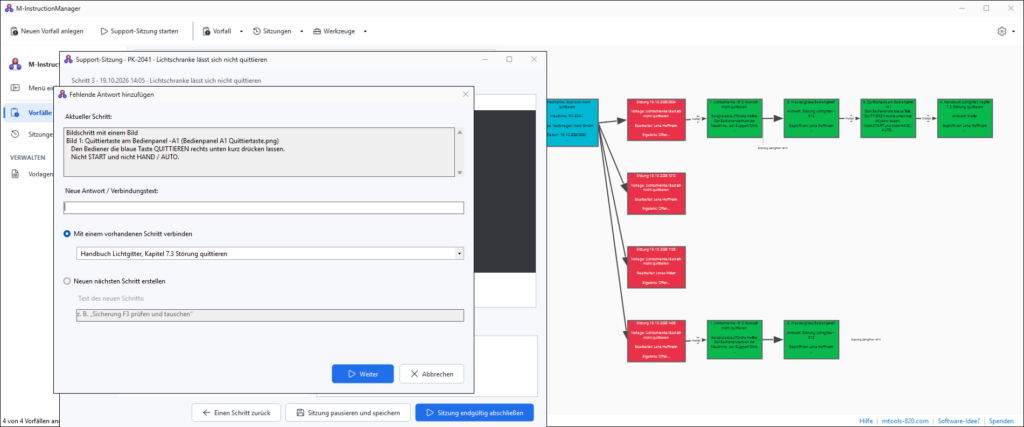
Task: Go back with Einen Schritt zurück
Action: (x=236, y=413)
